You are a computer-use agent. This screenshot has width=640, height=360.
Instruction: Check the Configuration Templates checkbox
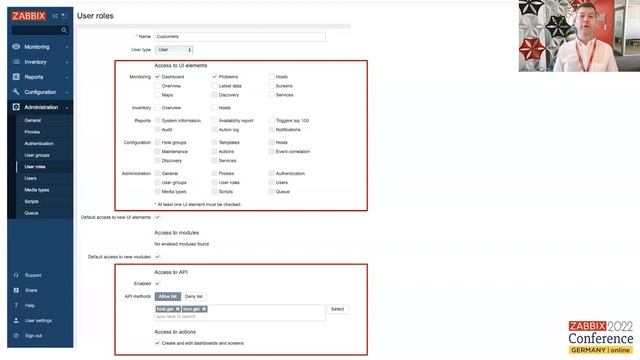pos(214,142)
